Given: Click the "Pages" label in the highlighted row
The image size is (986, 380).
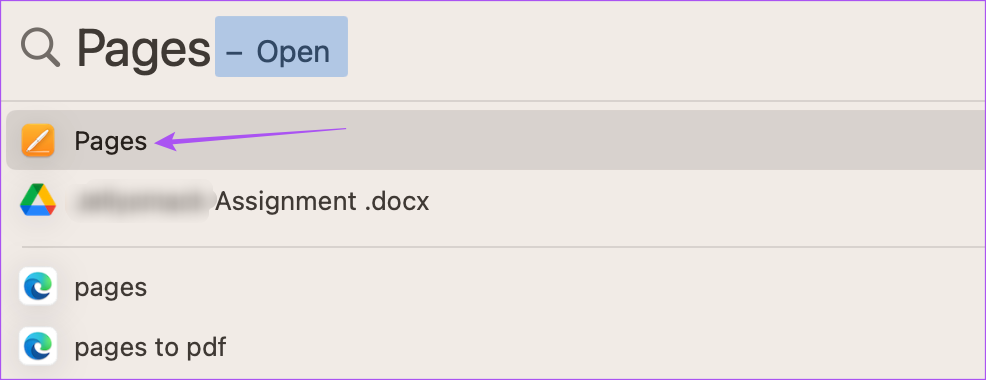Looking at the screenshot, I should [x=111, y=141].
